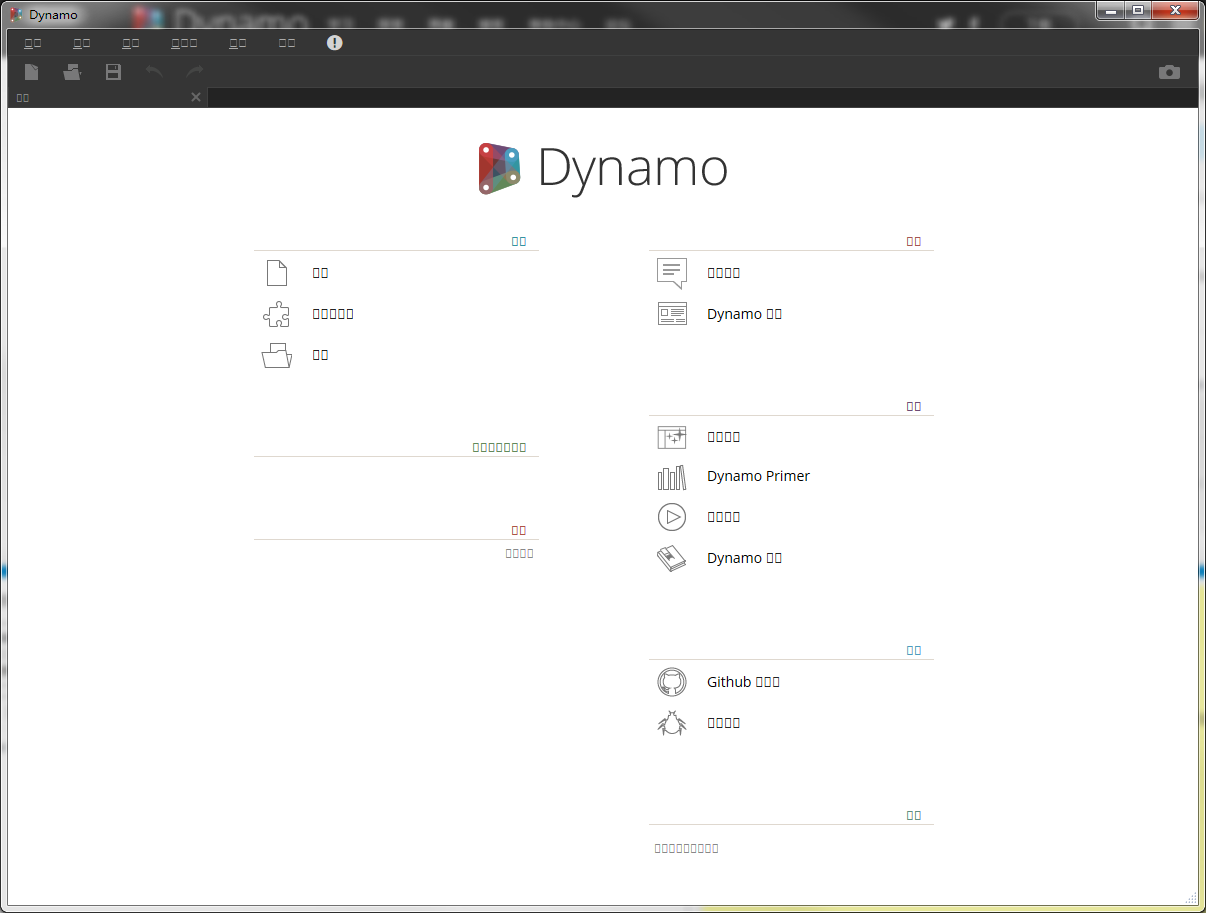Open the Dynamo dictionary link text

click(744, 558)
